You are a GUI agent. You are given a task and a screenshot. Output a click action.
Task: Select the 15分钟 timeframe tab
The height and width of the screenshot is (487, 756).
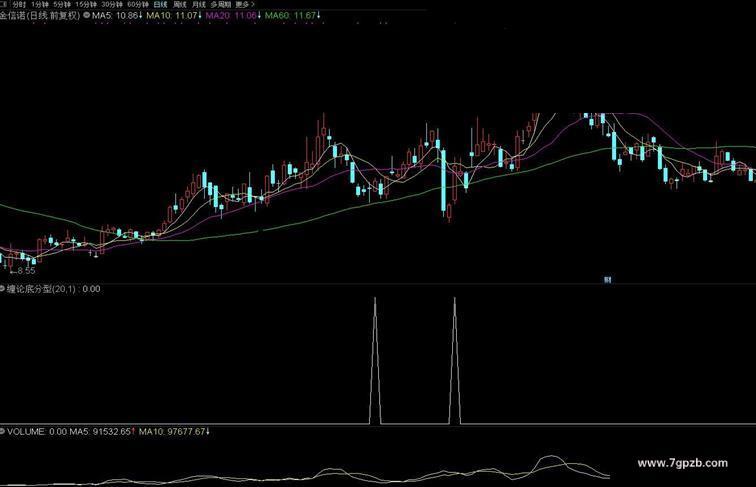[x=85, y=4]
